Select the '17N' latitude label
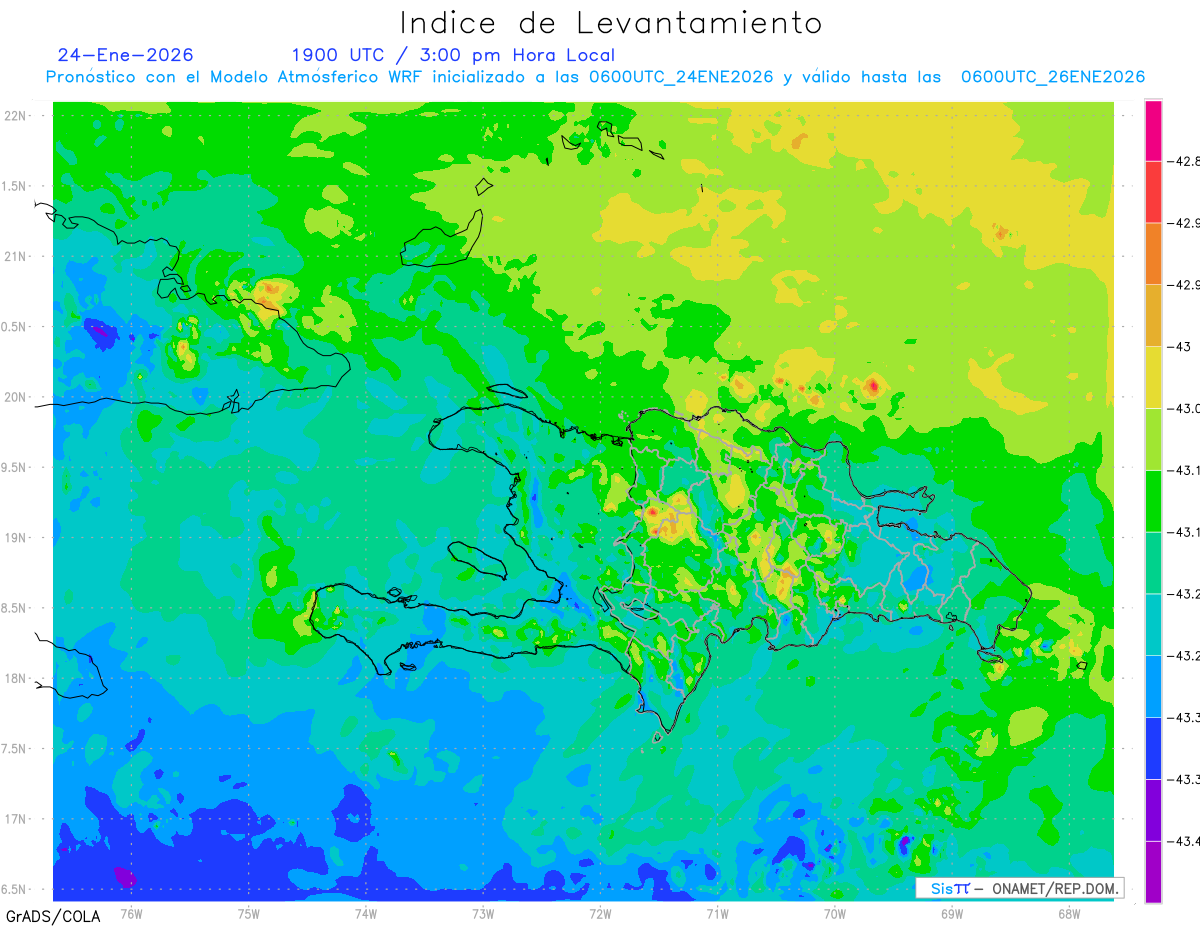This screenshot has width=1200, height=927. 15,819
